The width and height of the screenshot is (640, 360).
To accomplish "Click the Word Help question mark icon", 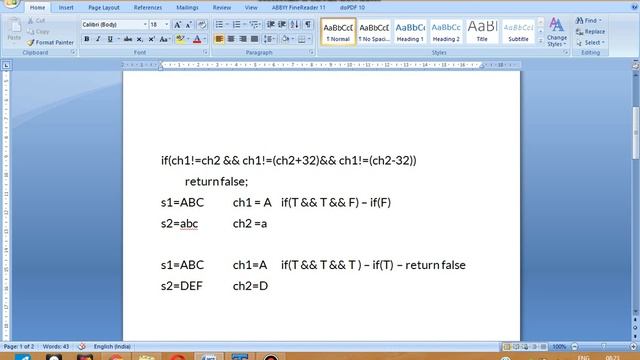I will [635, 7].
